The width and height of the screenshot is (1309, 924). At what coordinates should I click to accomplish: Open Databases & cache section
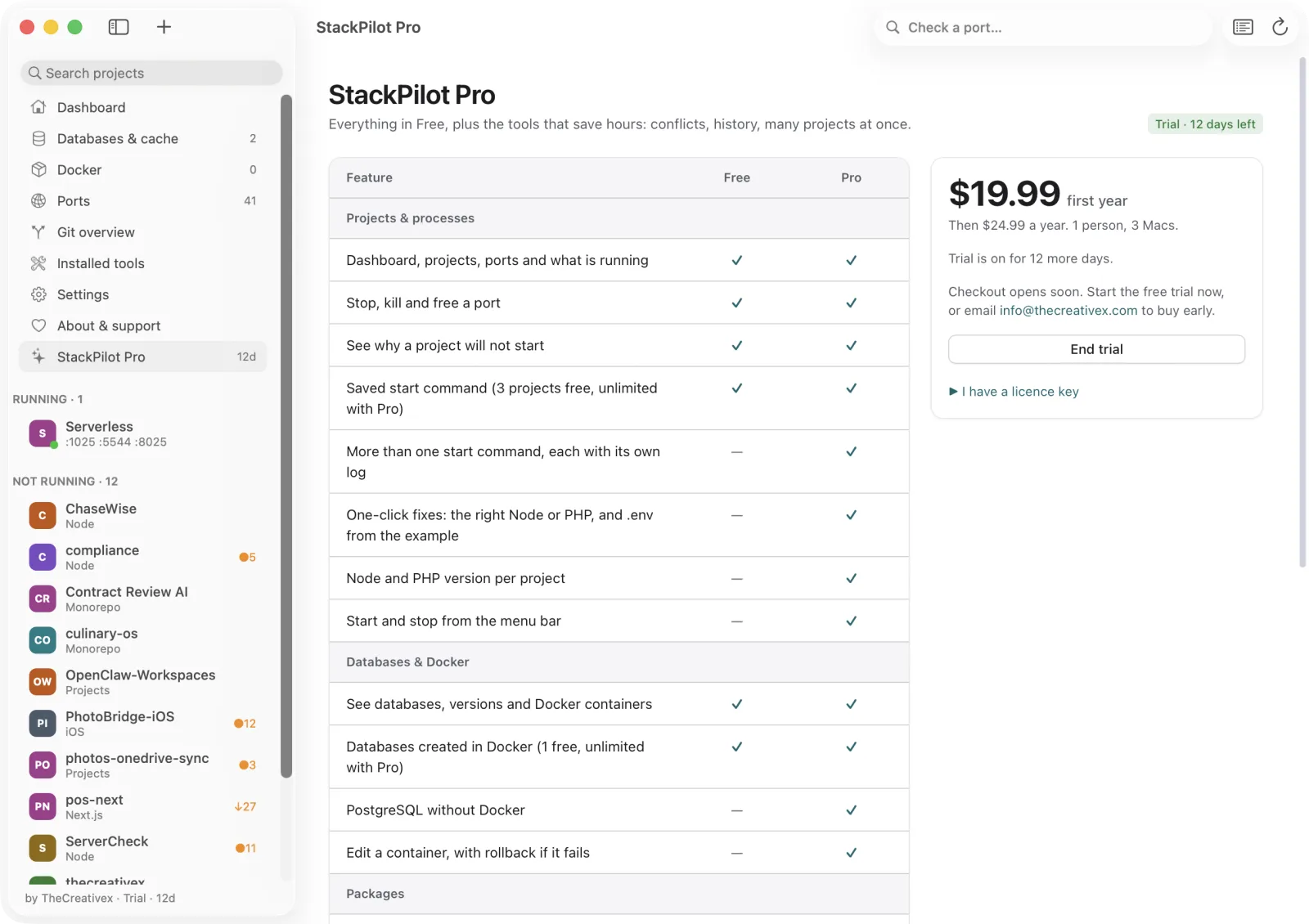[142, 138]
